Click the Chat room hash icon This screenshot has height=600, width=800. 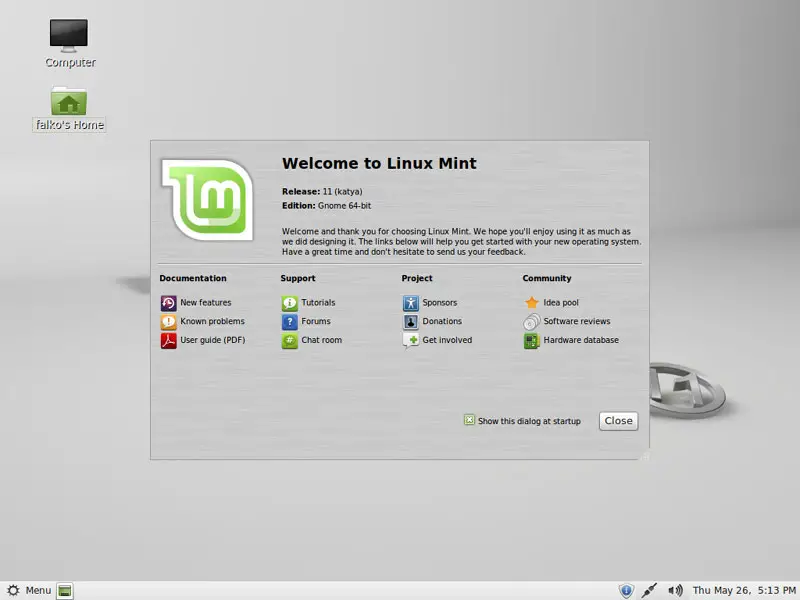(289, 340)
